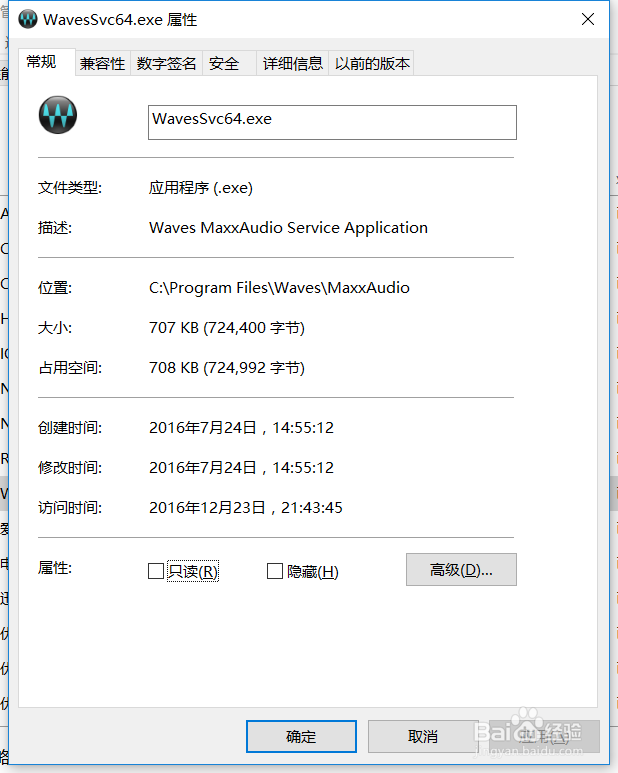Viewport: 618px width, 773px height.
Task: Click the large Waves file icon
Action: click(58, 115)
